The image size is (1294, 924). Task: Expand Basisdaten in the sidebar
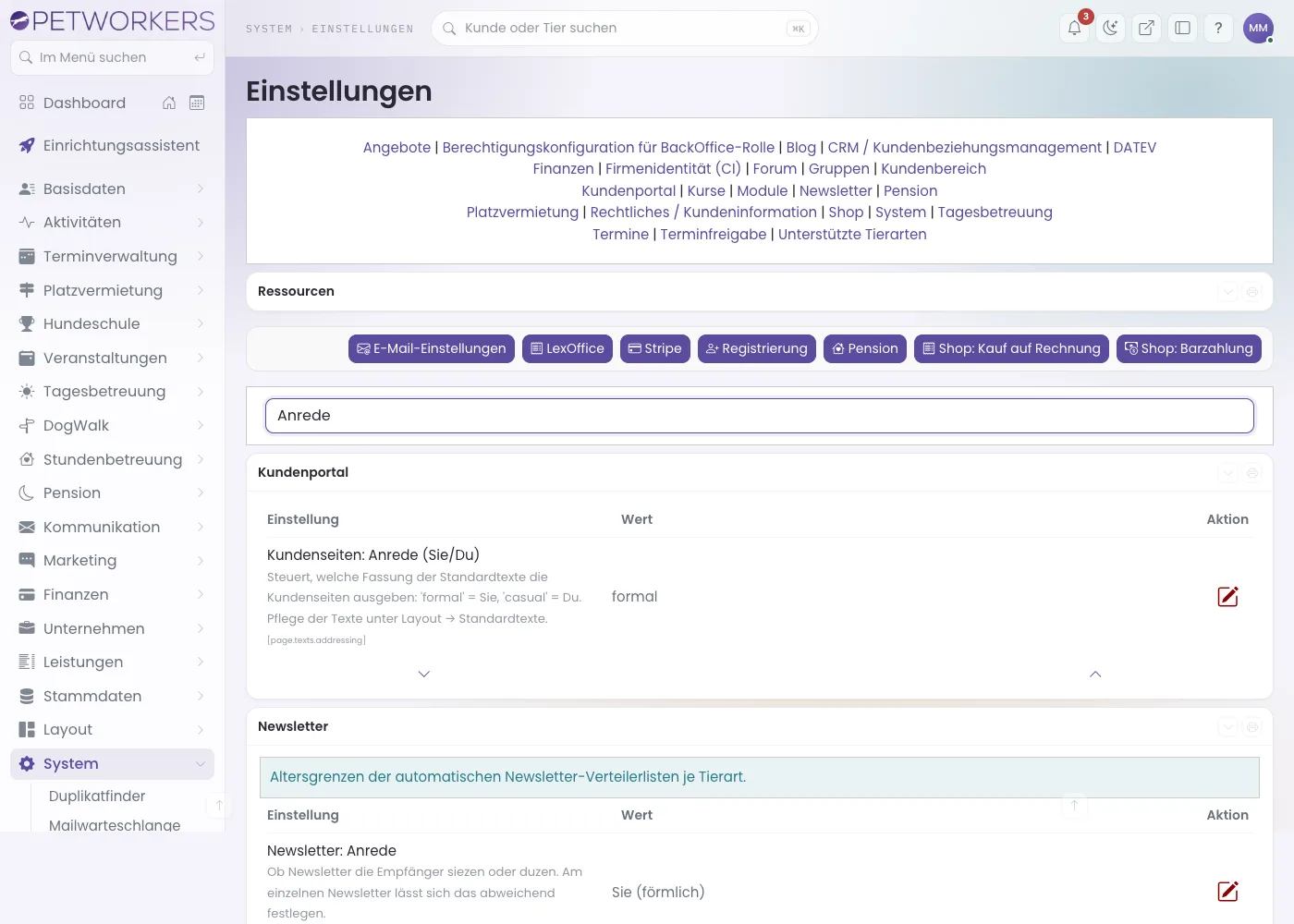[112, 188]
